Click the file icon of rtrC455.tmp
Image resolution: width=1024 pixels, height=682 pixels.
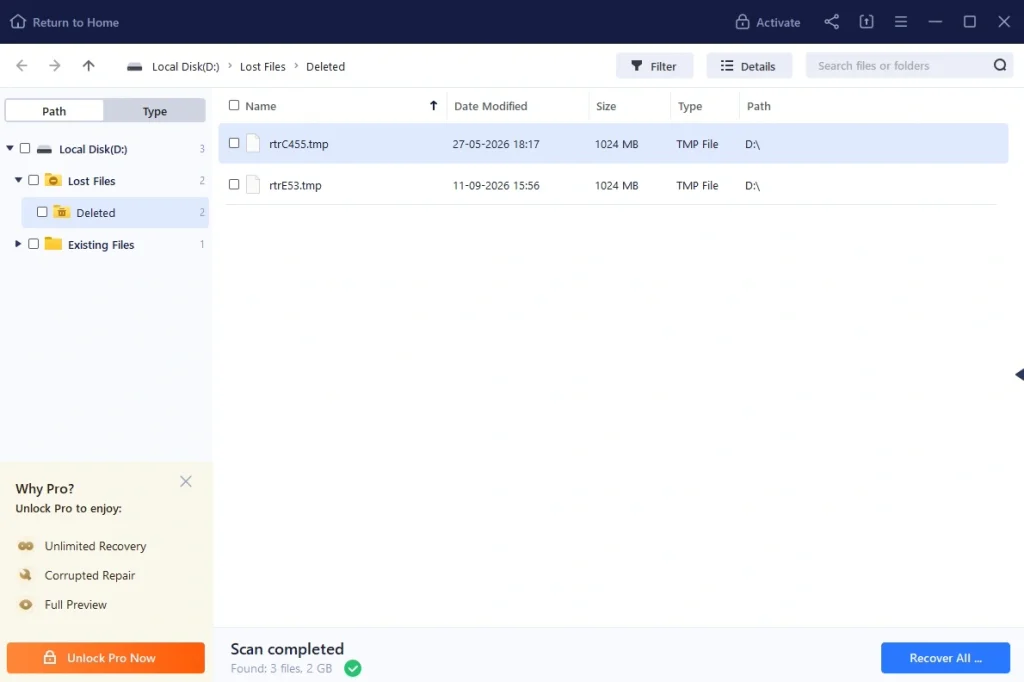(253, 143)
